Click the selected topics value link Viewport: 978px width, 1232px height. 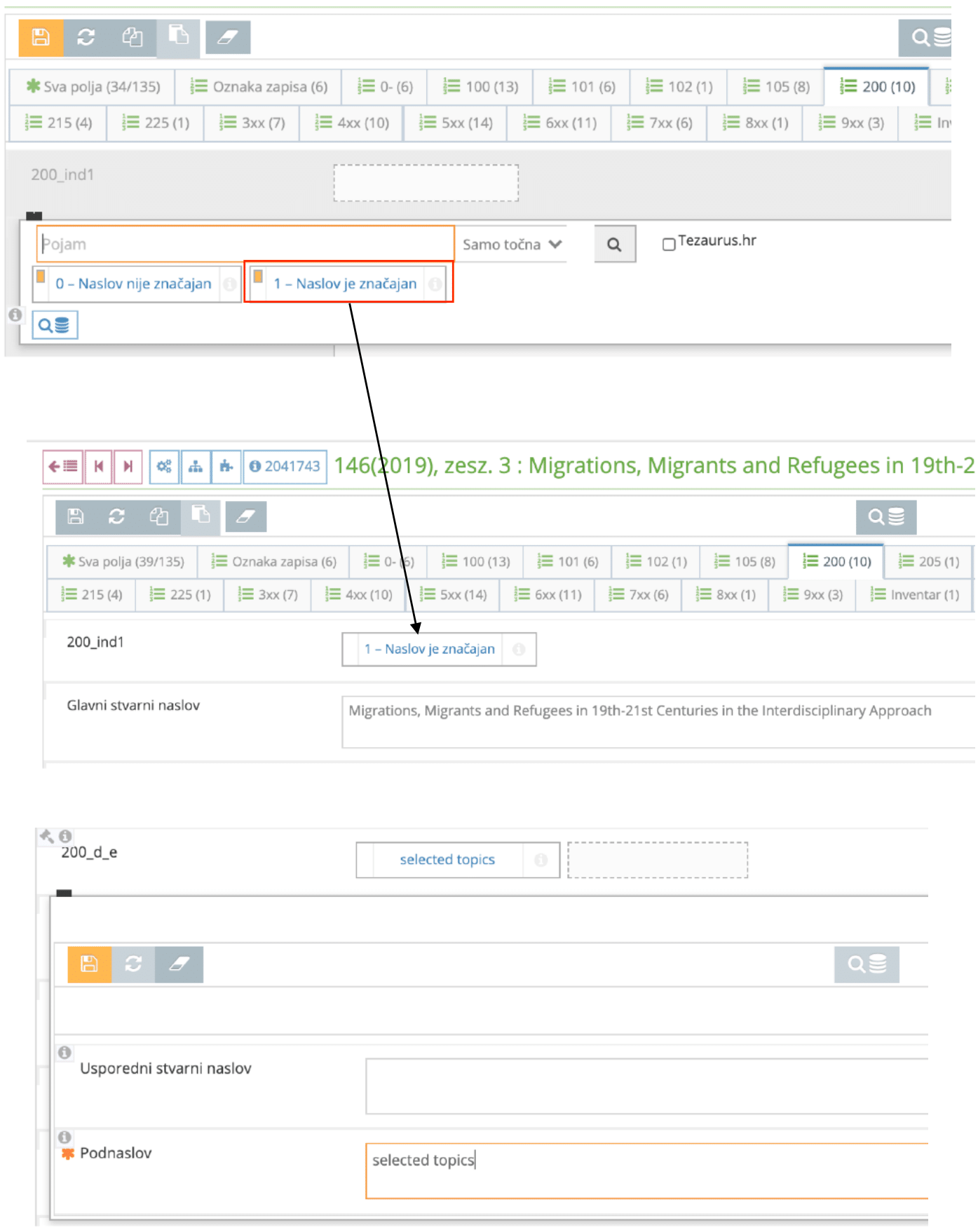point(447,860)
